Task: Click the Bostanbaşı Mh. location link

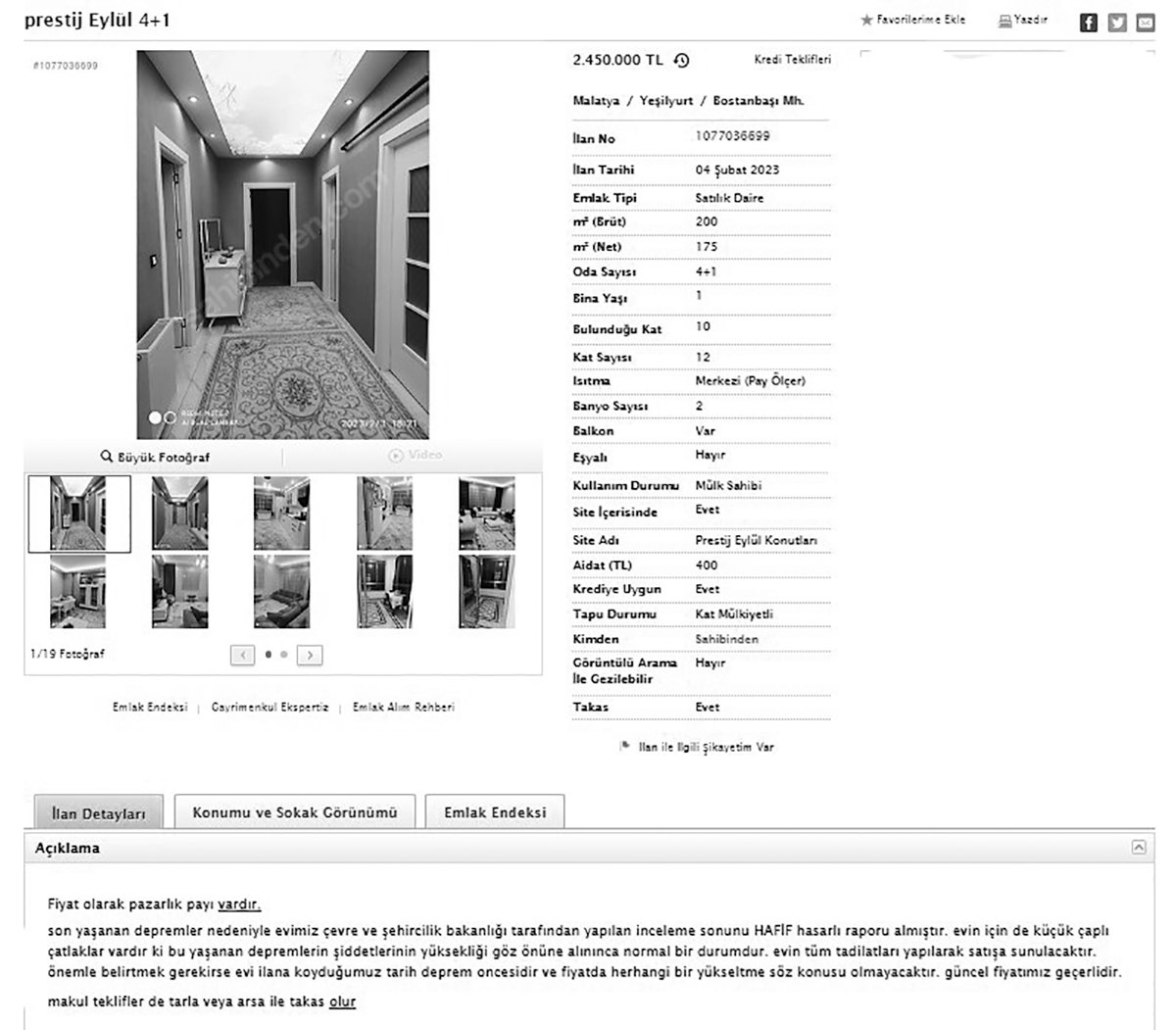Action: pyautogui.click(x=758, y=101)
